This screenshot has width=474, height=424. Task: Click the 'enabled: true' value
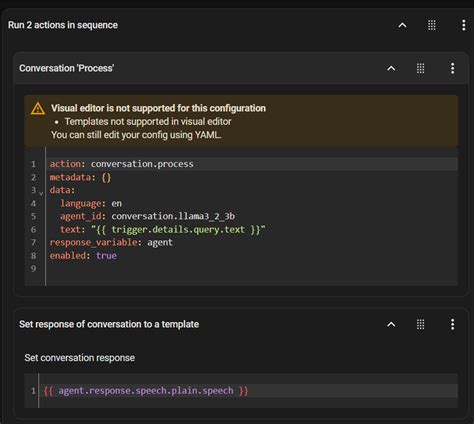(x=106, y=256)
